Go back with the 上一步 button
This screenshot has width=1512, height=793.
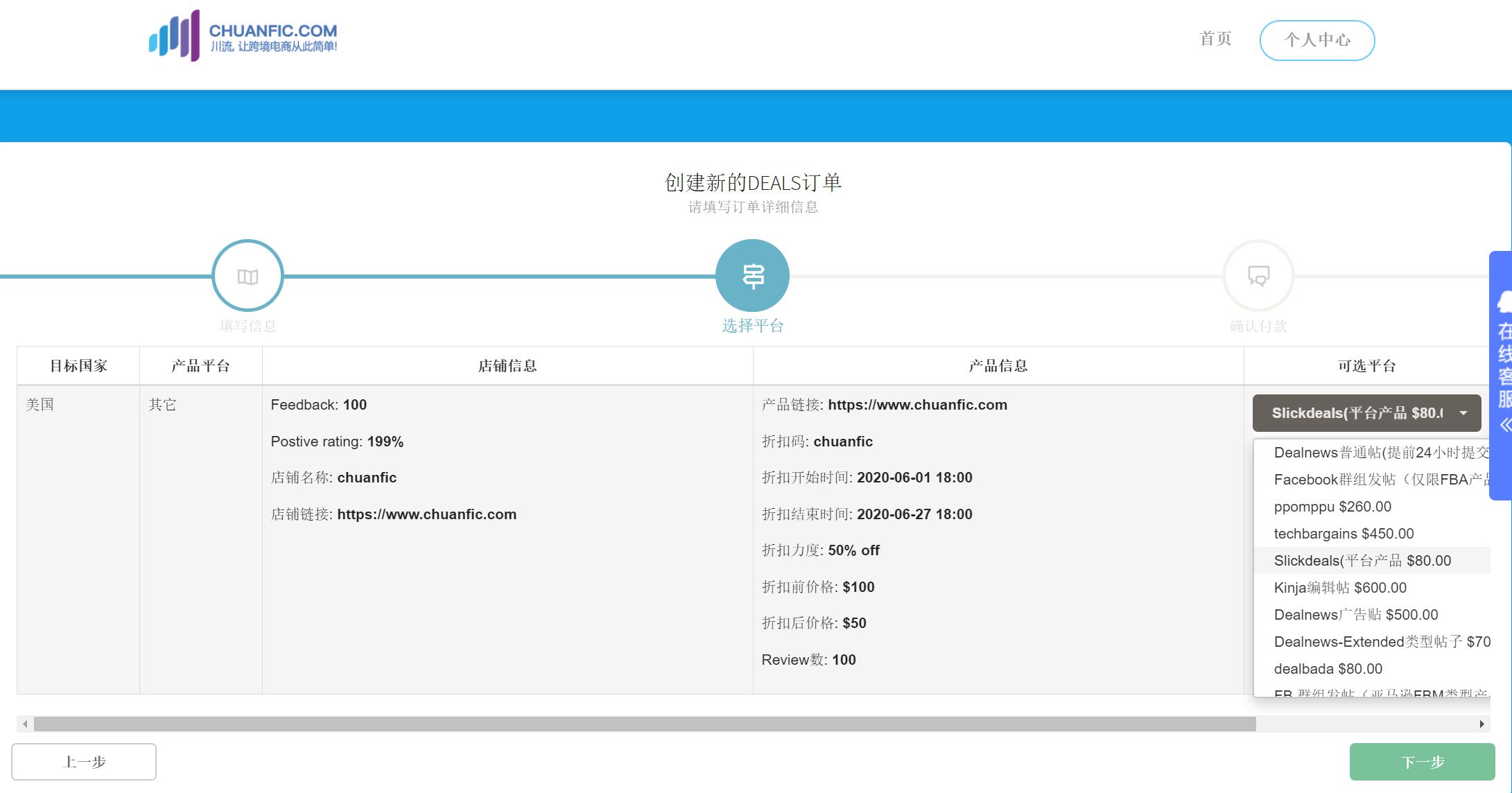(84, 762)
